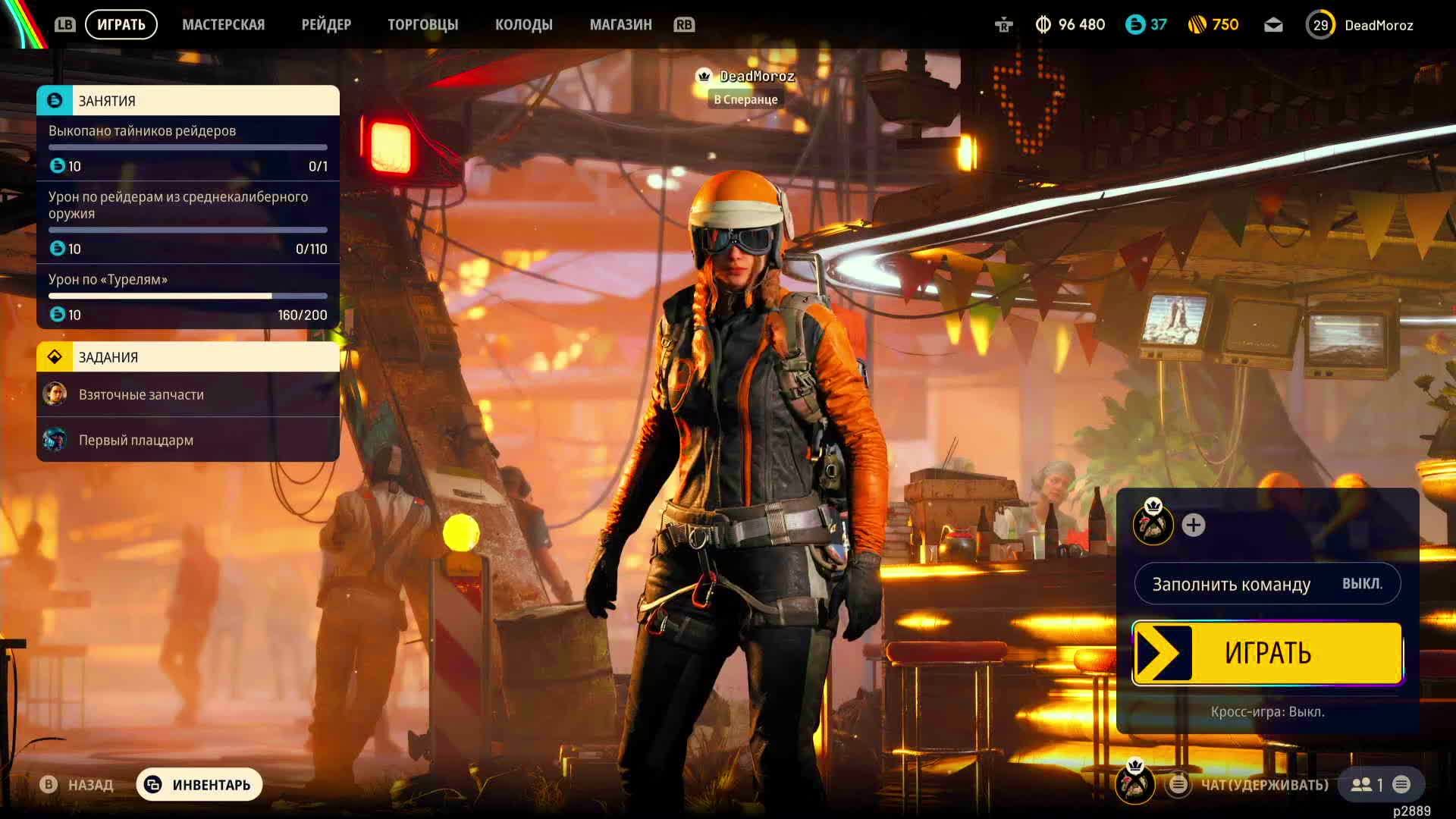Open the mail envelope icon
1456x819 pixels.
[1273, 25]
